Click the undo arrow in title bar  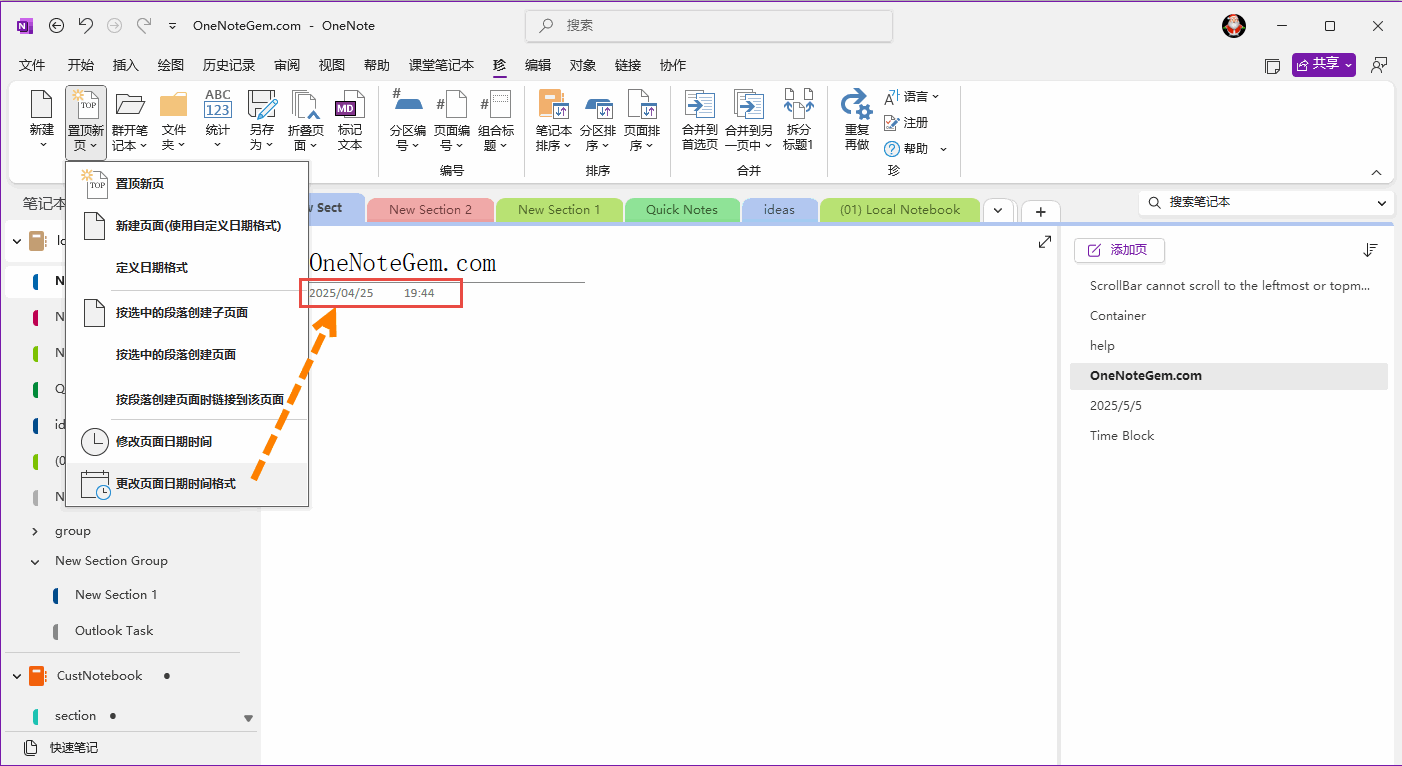point(85,25)
